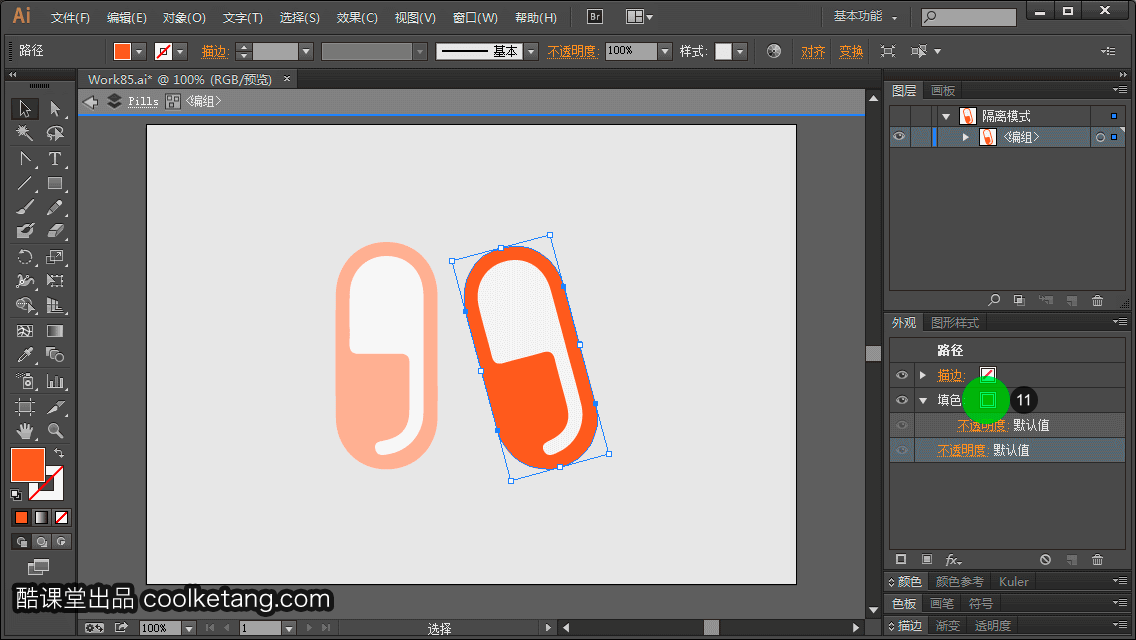Select the Rotate tool
1136x640 pixels.
click(25, 257)
